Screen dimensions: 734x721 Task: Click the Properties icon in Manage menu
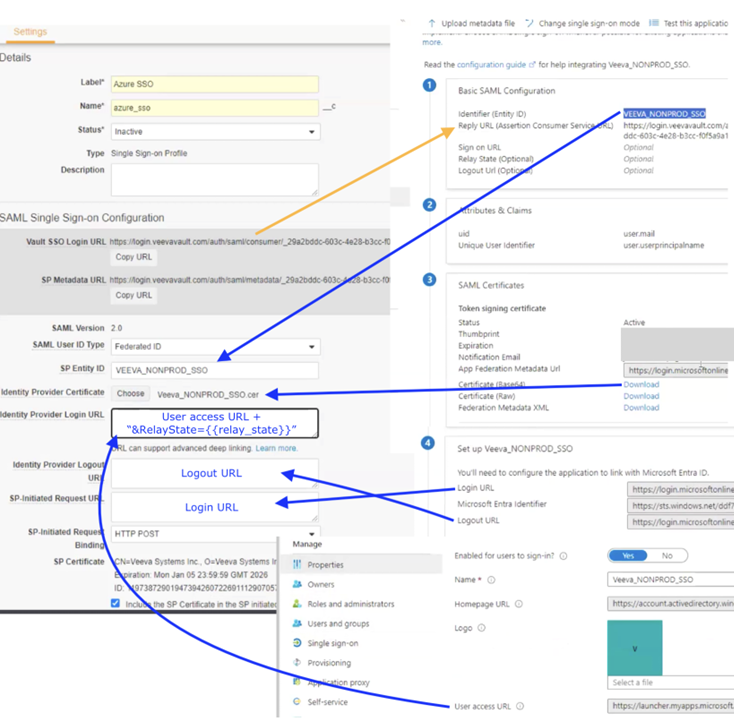tap(297, 565)
